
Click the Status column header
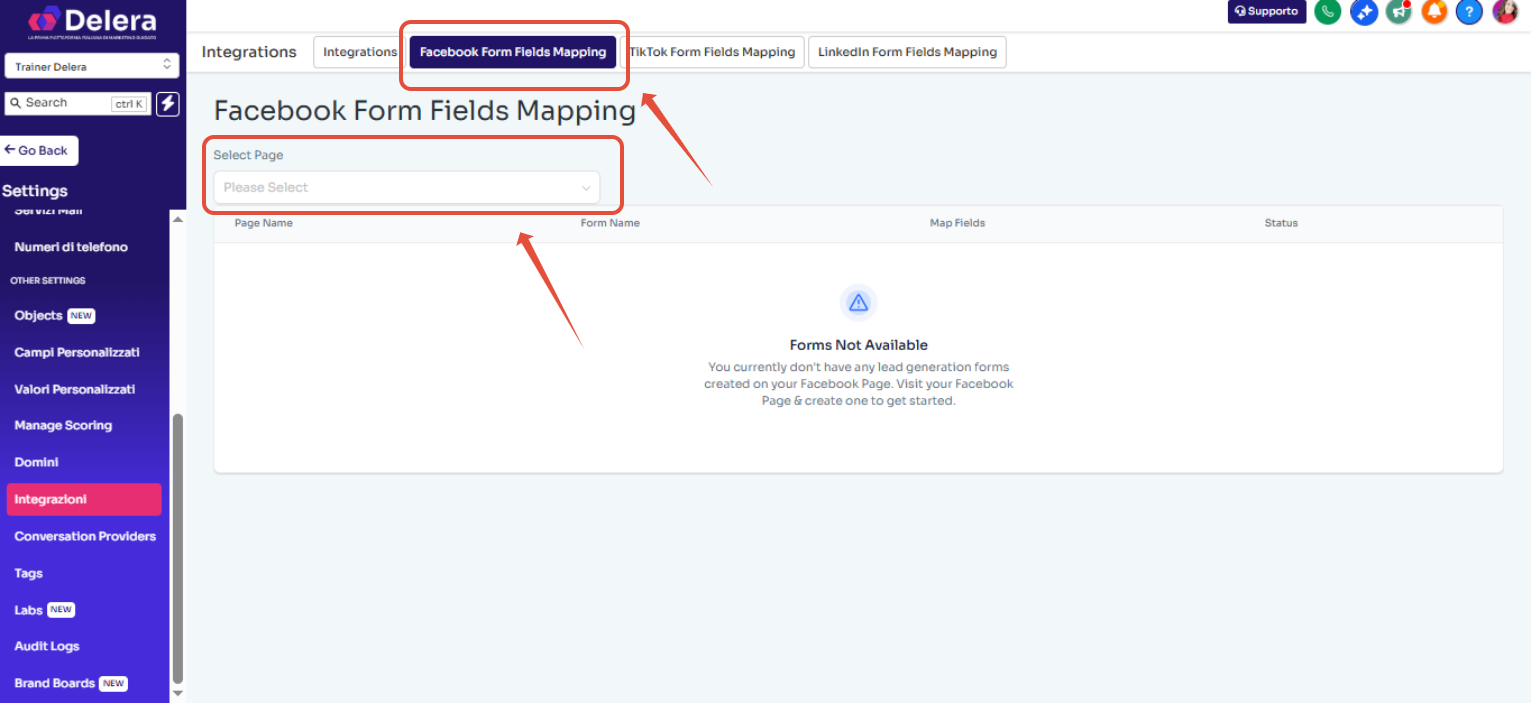tap(1281, 223)
